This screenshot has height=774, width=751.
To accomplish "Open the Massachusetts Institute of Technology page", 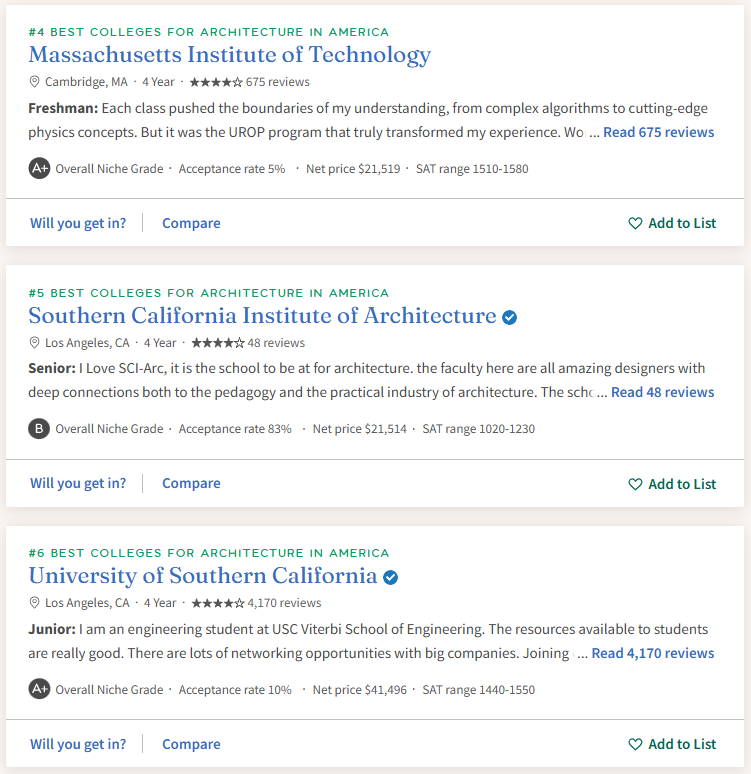I will point(230,55).
